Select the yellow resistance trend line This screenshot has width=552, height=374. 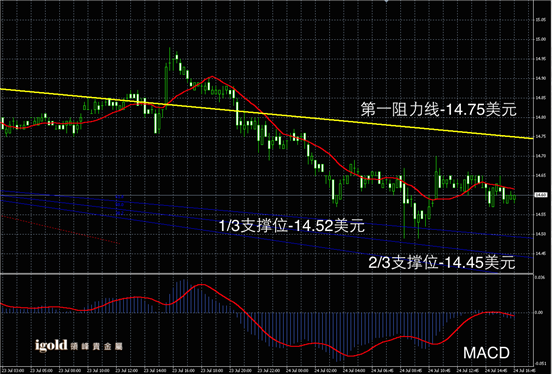[x=266, y=114]
